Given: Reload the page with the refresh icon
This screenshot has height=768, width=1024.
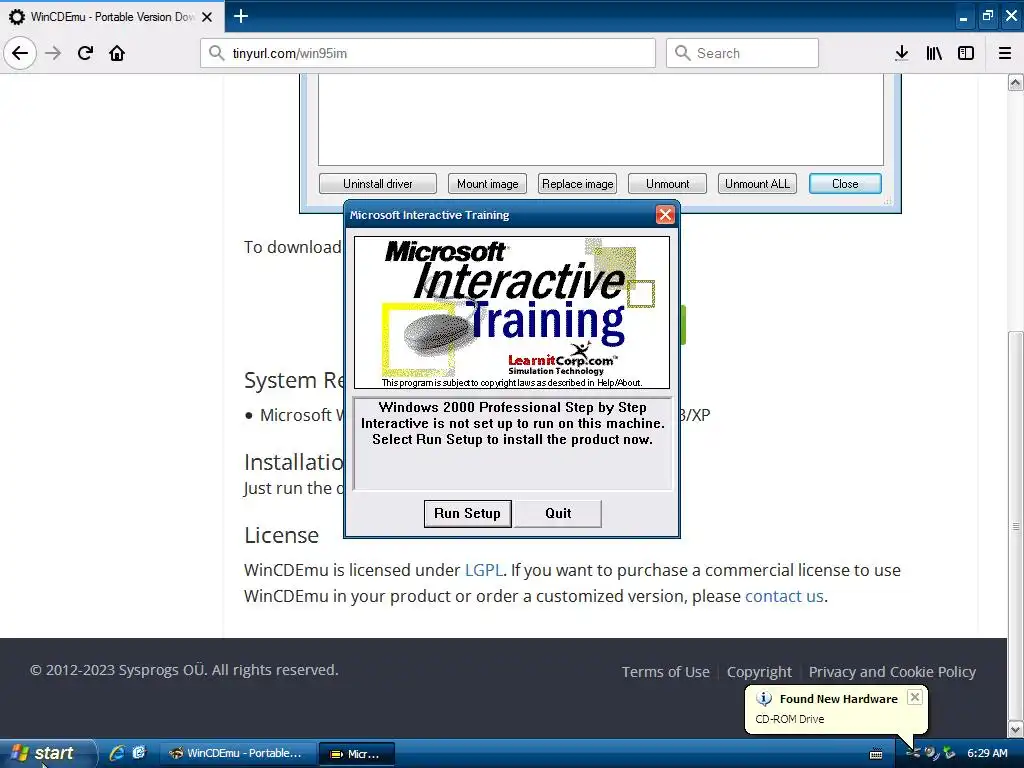Looking at the screenshot, I should pos(85,53).
